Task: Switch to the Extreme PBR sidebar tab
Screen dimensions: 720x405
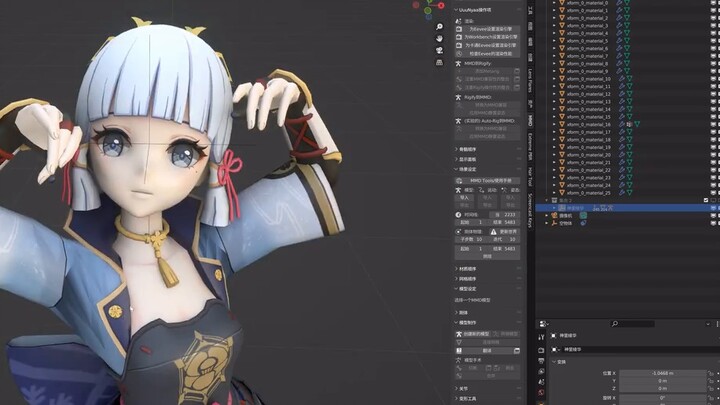Action: click(530, 147)
